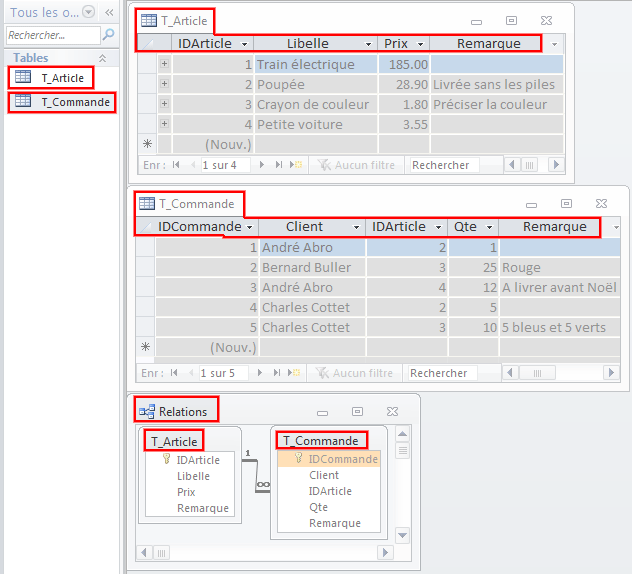Viewport: 632px width, 574px height.
Task: Open the T_Commande table in navigation pane
Action: [x=62, y=102]
